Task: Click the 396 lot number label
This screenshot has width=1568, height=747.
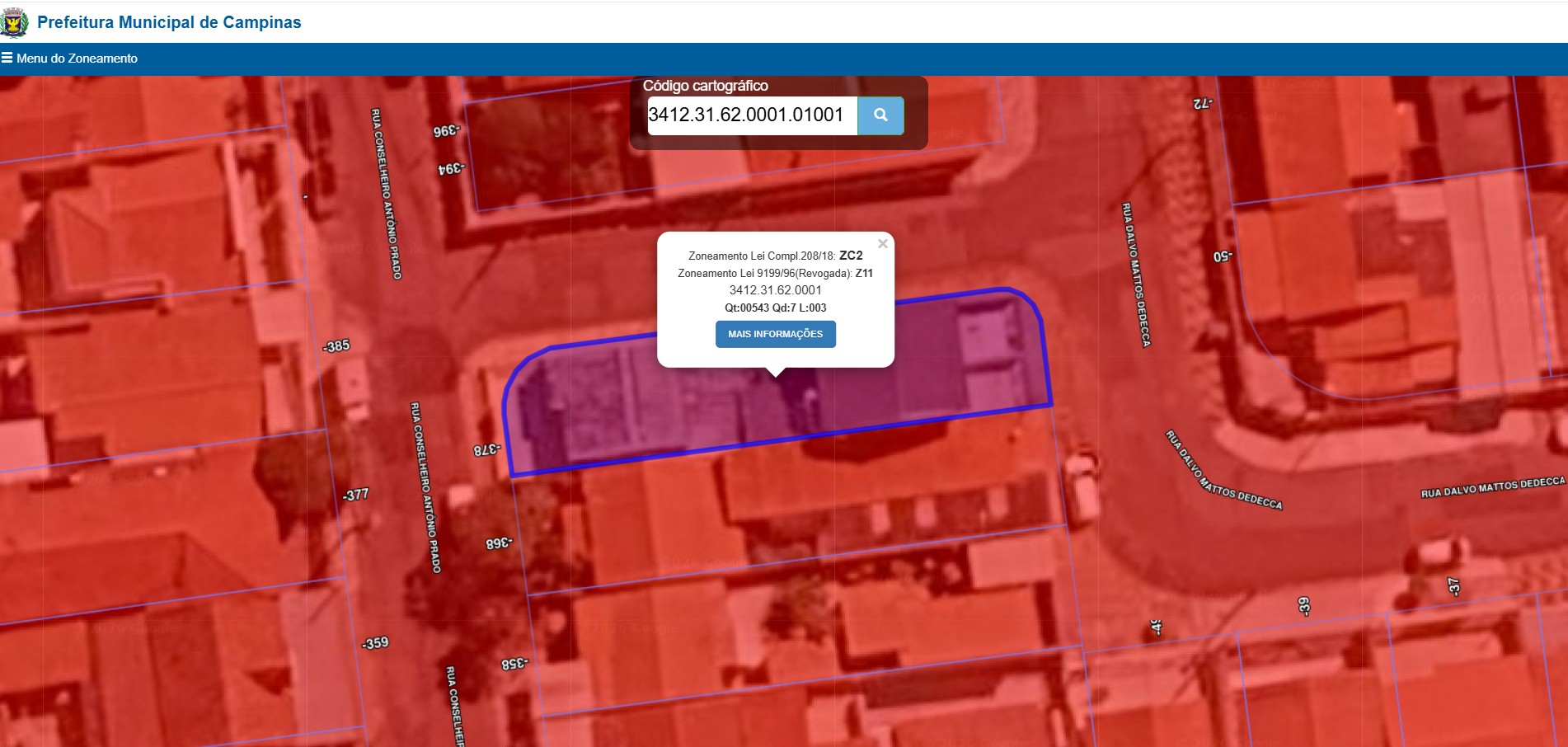Action: (447, 131)
